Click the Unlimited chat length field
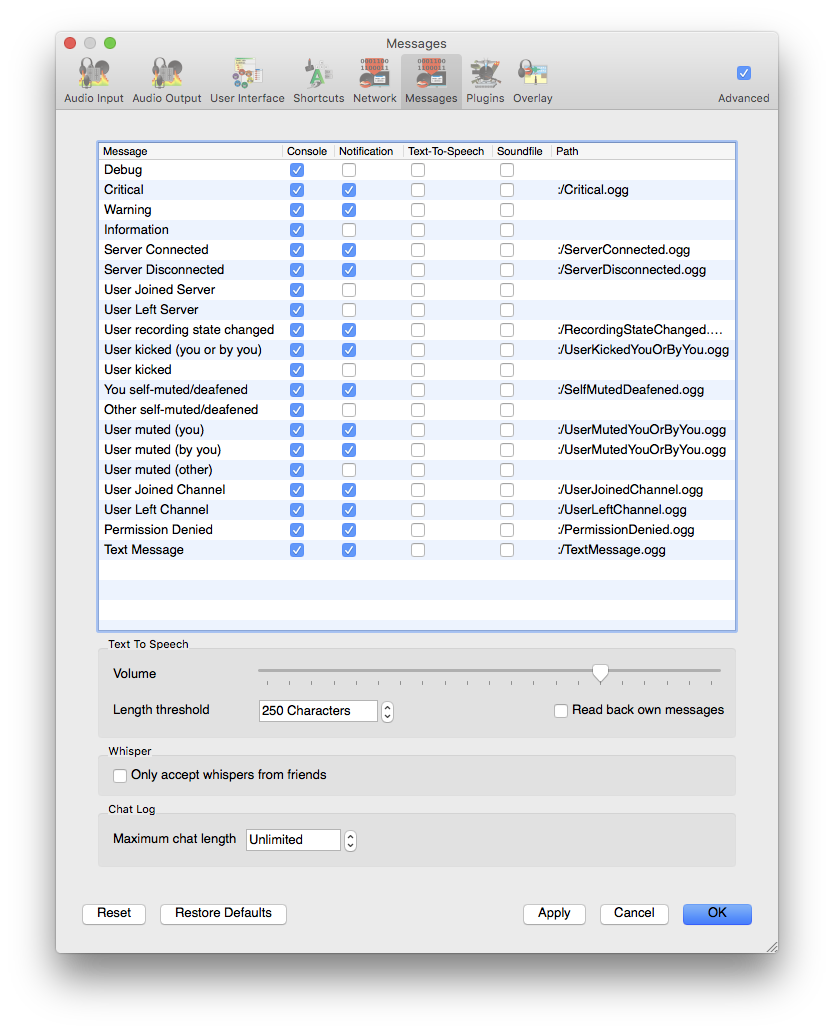This screenshot has width=834, height=1033. [293, 840]
